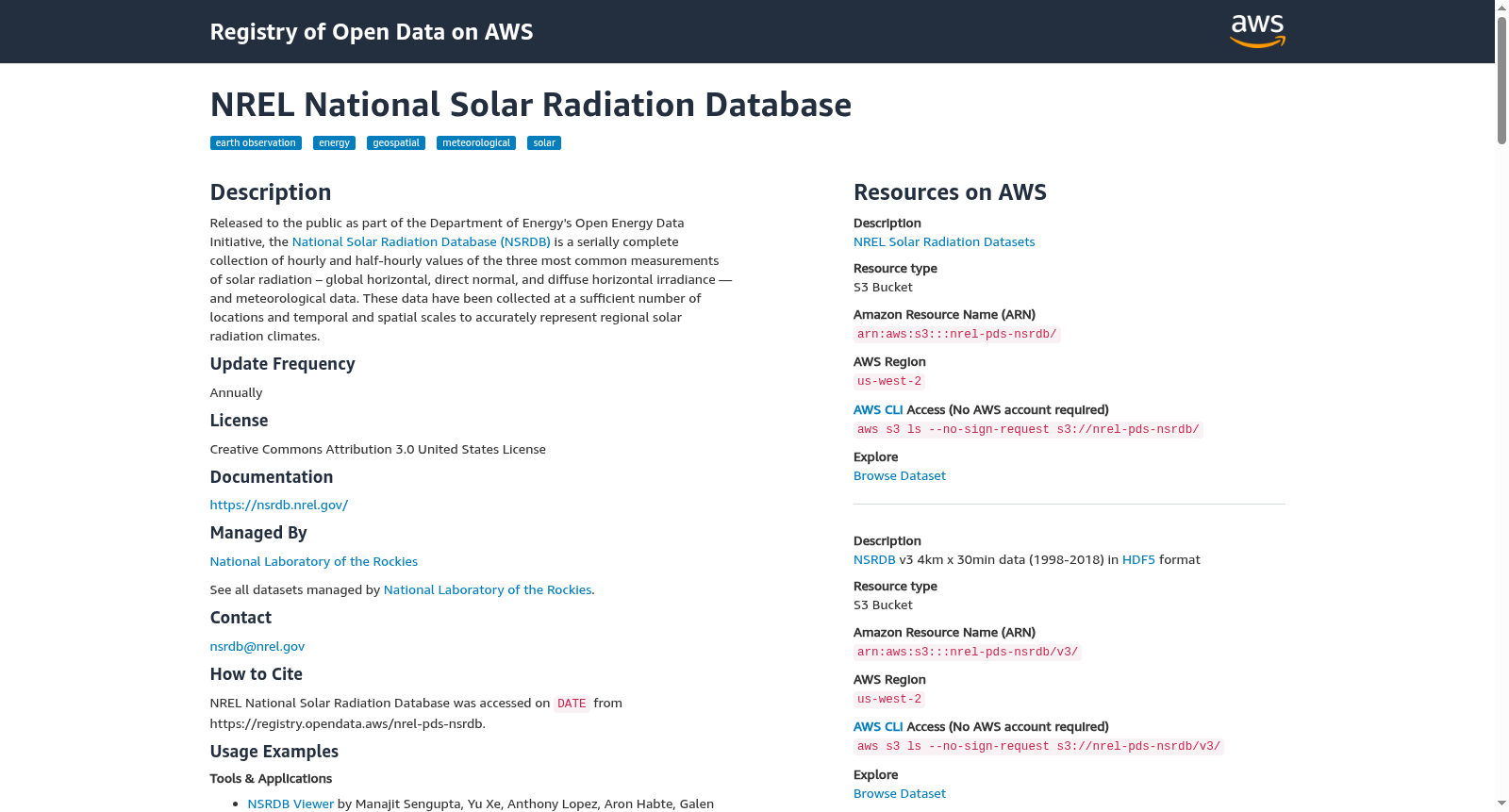Click the us-west-2 region under first resource
1509x812 pixels.
pos(889,382)
